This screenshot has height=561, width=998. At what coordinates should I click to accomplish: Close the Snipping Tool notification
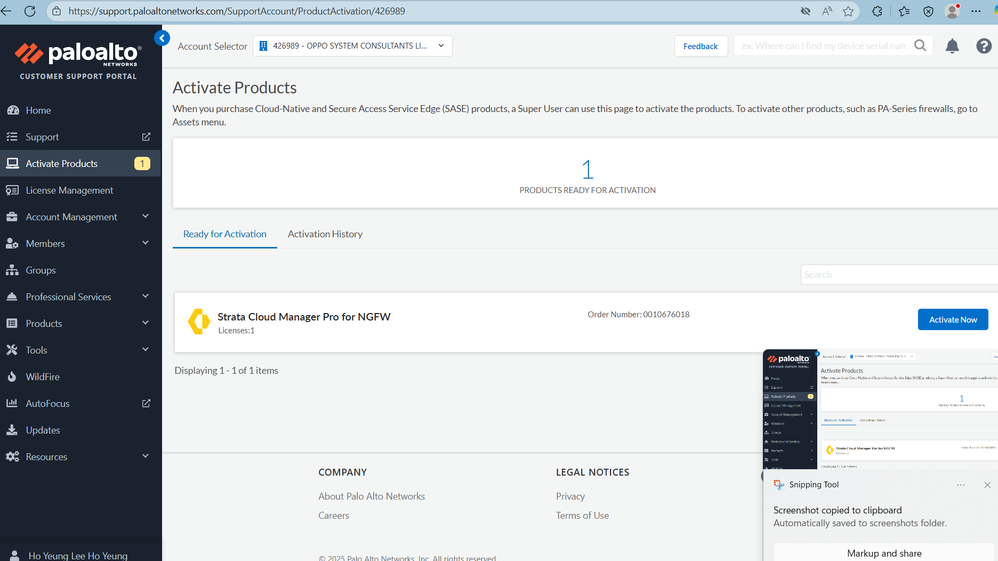987,485
